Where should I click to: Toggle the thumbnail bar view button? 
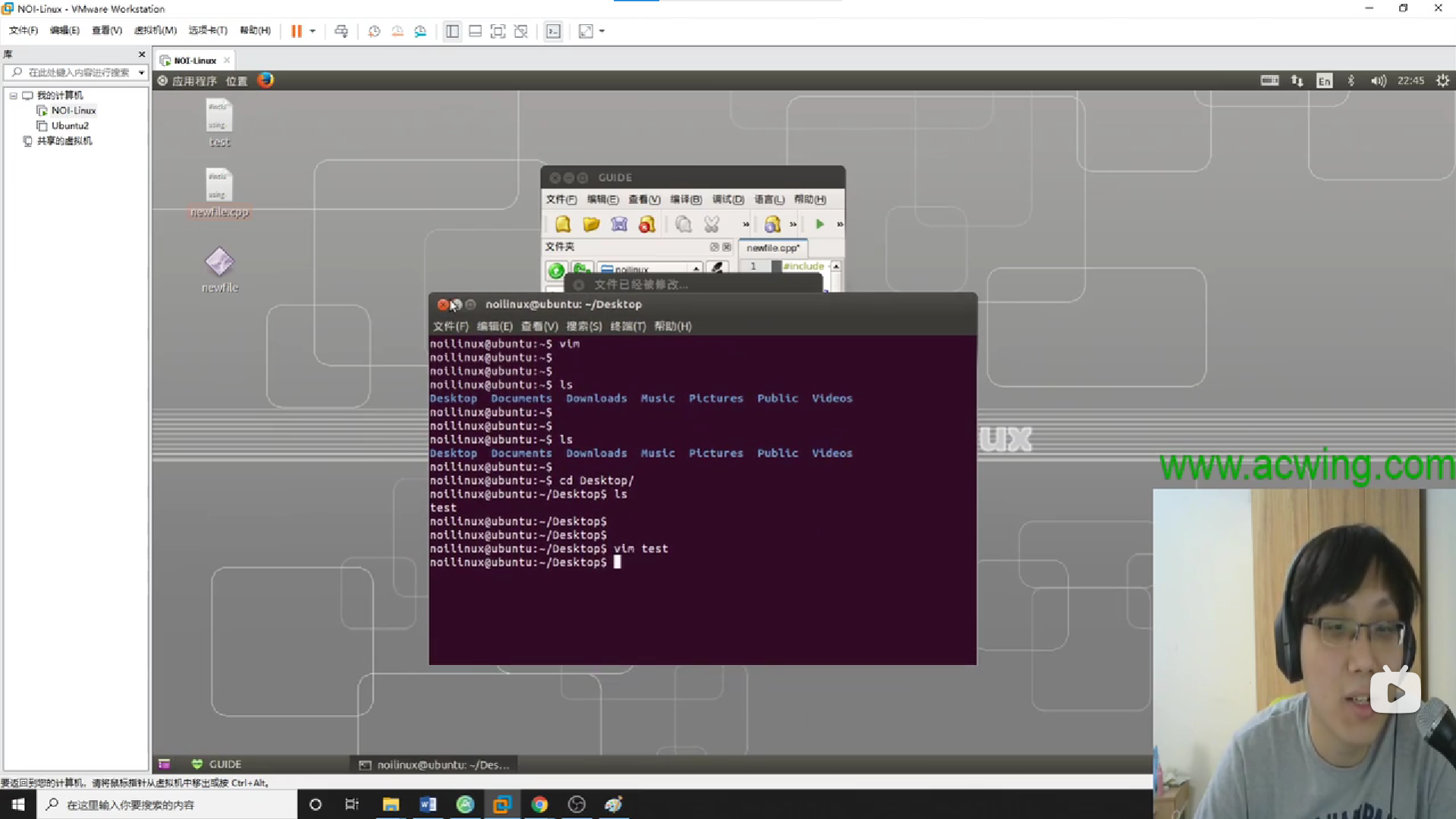(x=475, y=31)
